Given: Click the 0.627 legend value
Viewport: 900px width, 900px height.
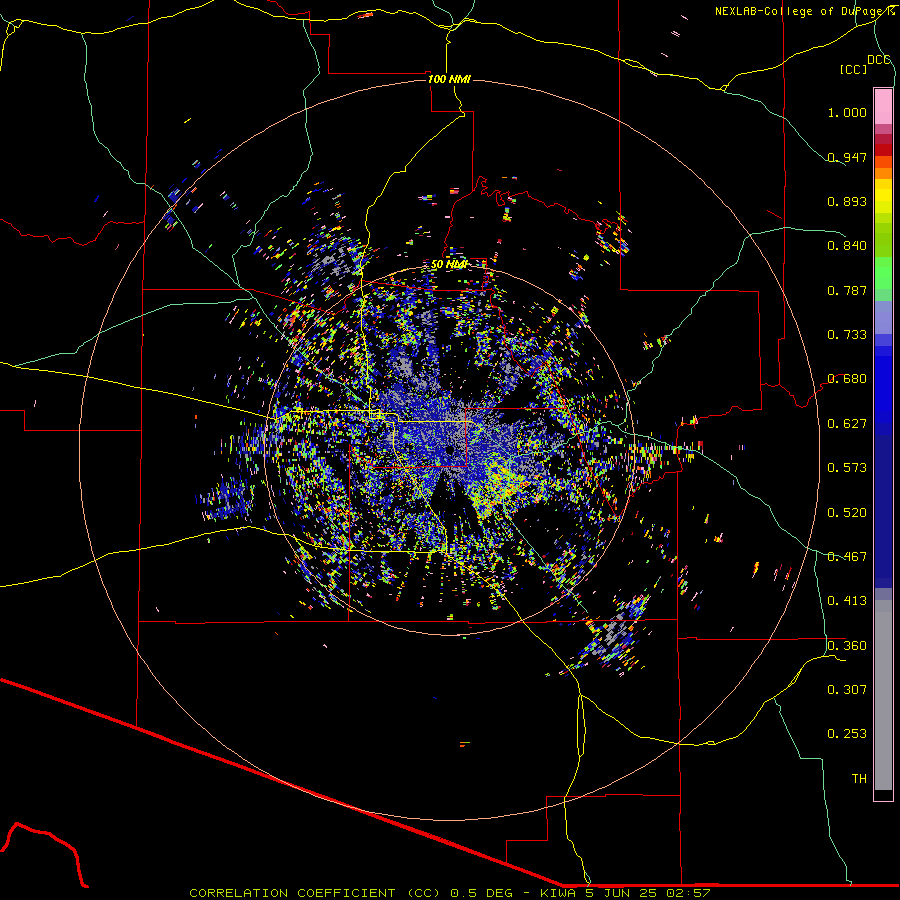Looking at the screenshot, I should click(847, 424).
